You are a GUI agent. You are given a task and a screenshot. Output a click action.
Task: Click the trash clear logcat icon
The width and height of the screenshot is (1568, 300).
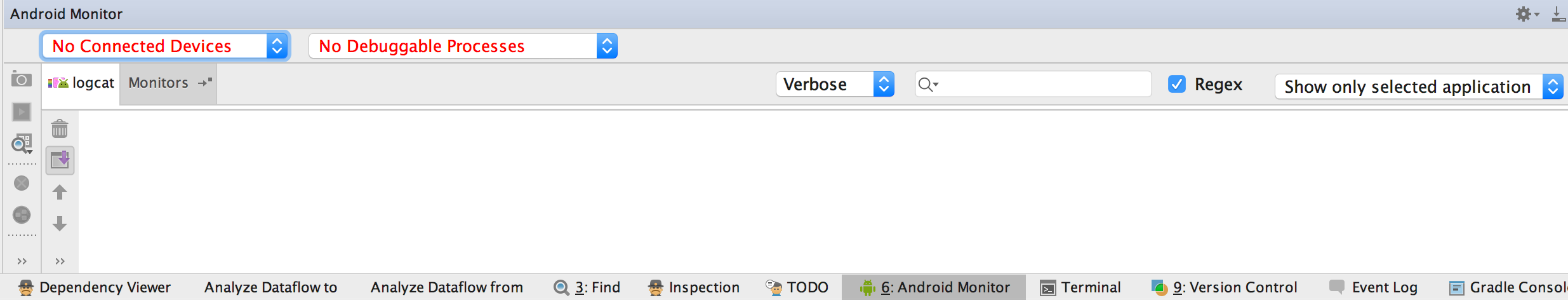tap(60, 129)
